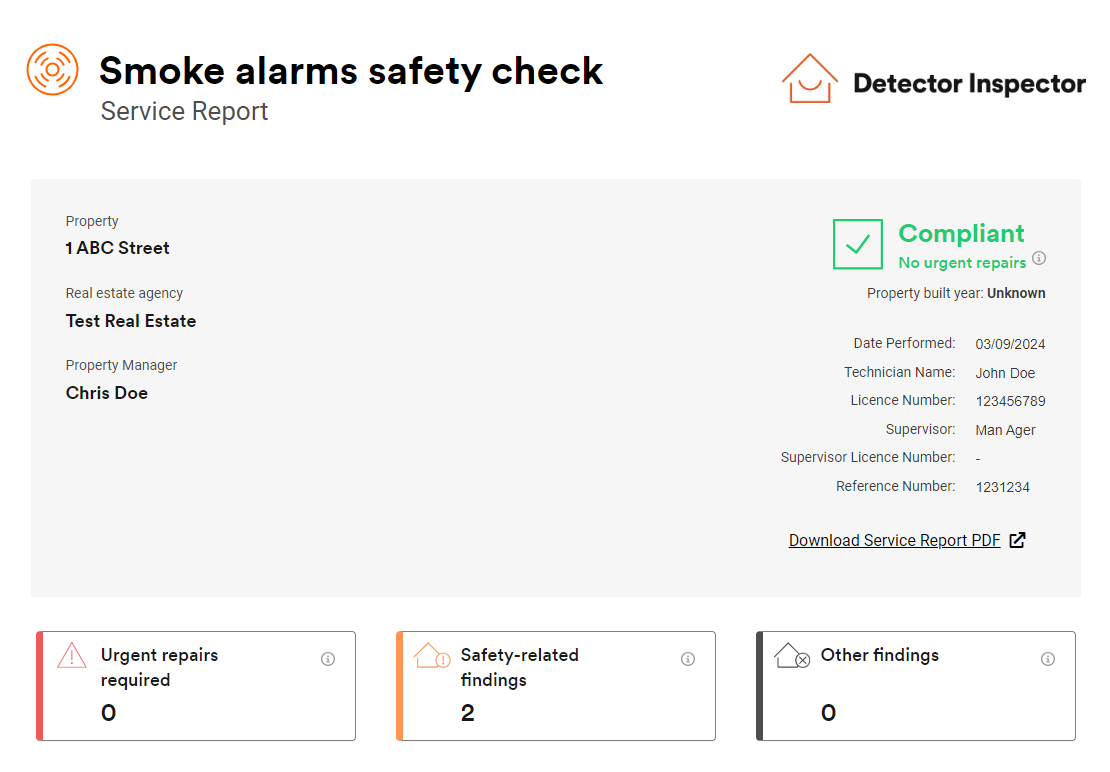Click the house with X icon
Screen dimensions: 1110x772
[791, 655]
